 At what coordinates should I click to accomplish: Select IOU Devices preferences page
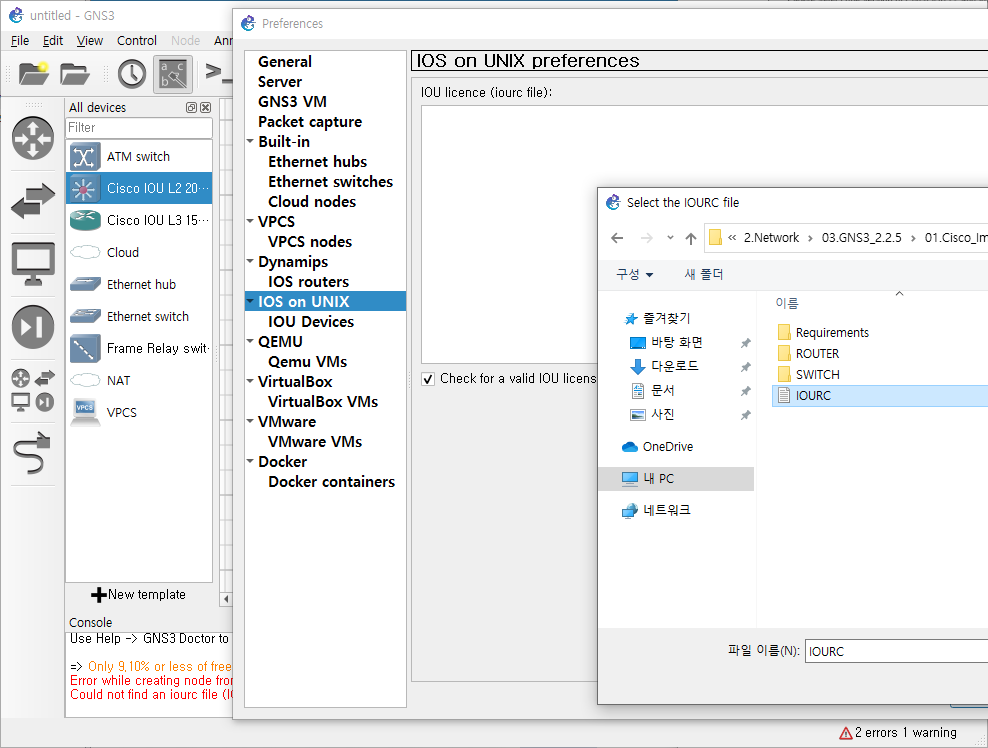[311, 321]
